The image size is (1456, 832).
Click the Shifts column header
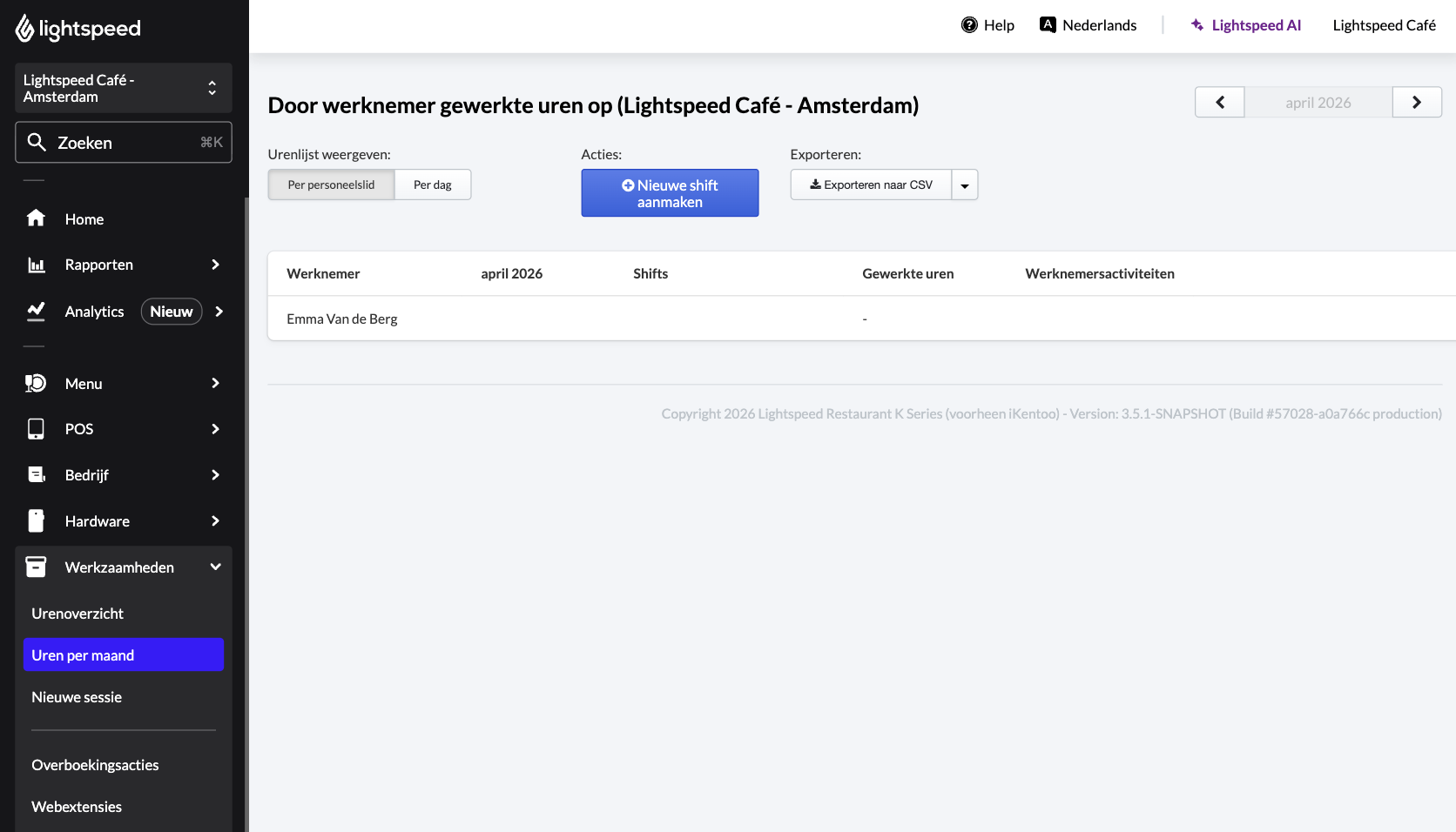650,273
